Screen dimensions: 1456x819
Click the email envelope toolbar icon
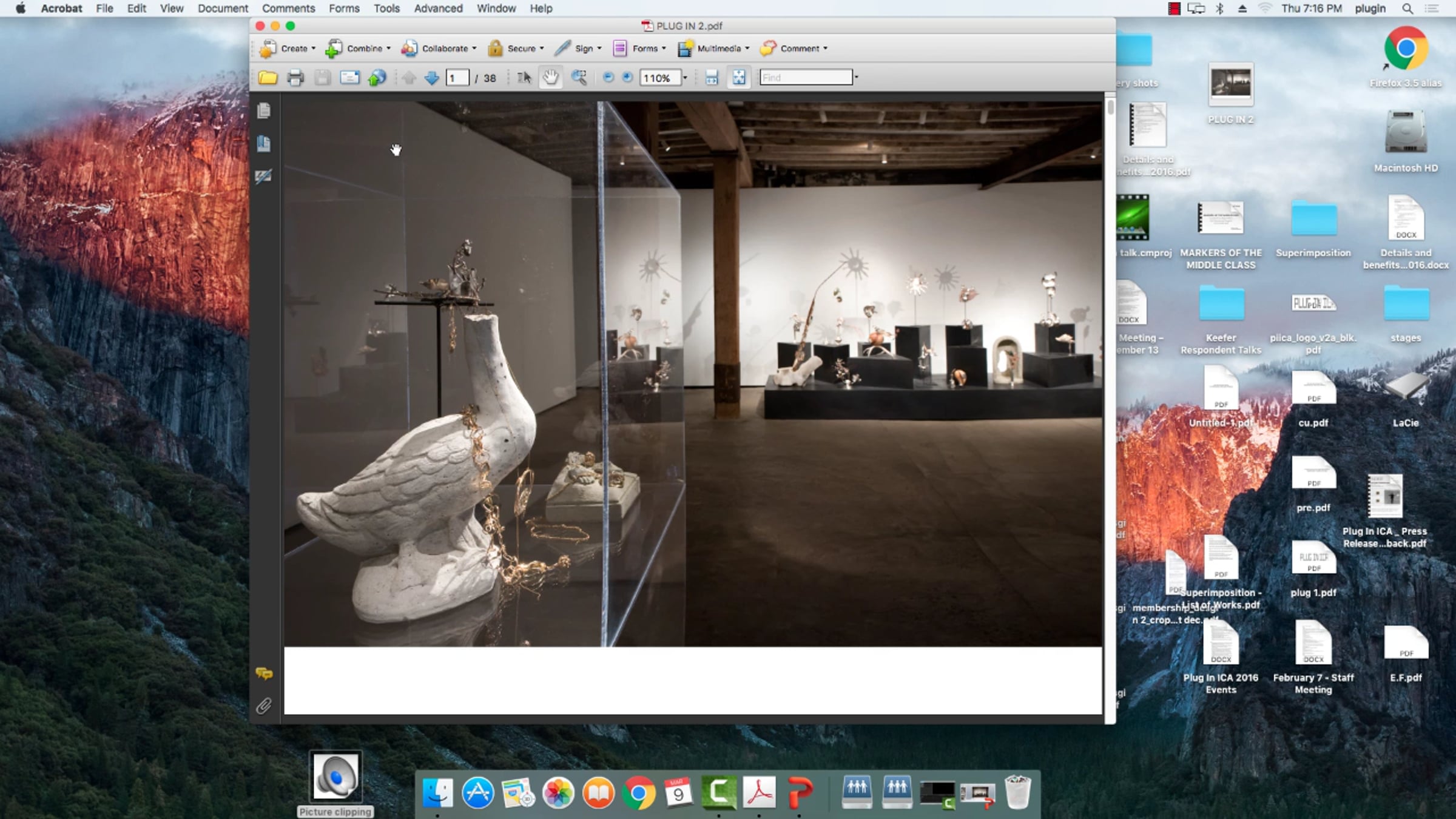coord(349,78)
